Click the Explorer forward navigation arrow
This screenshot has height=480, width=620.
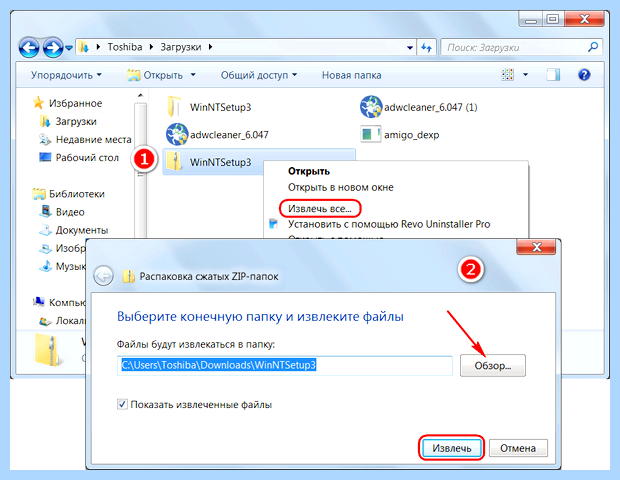click(53, 47)
